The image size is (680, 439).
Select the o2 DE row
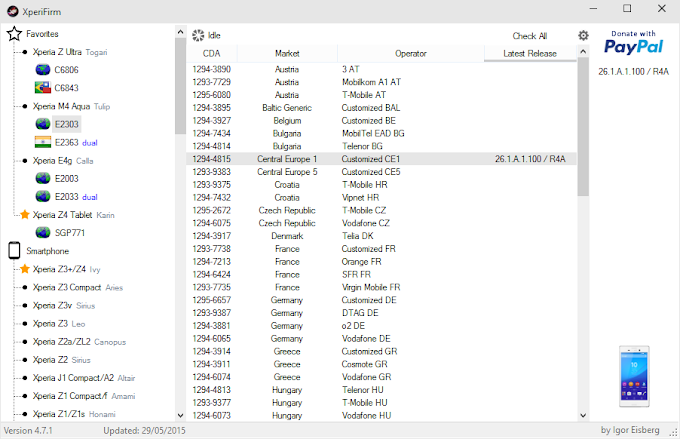tap(382, 326)
